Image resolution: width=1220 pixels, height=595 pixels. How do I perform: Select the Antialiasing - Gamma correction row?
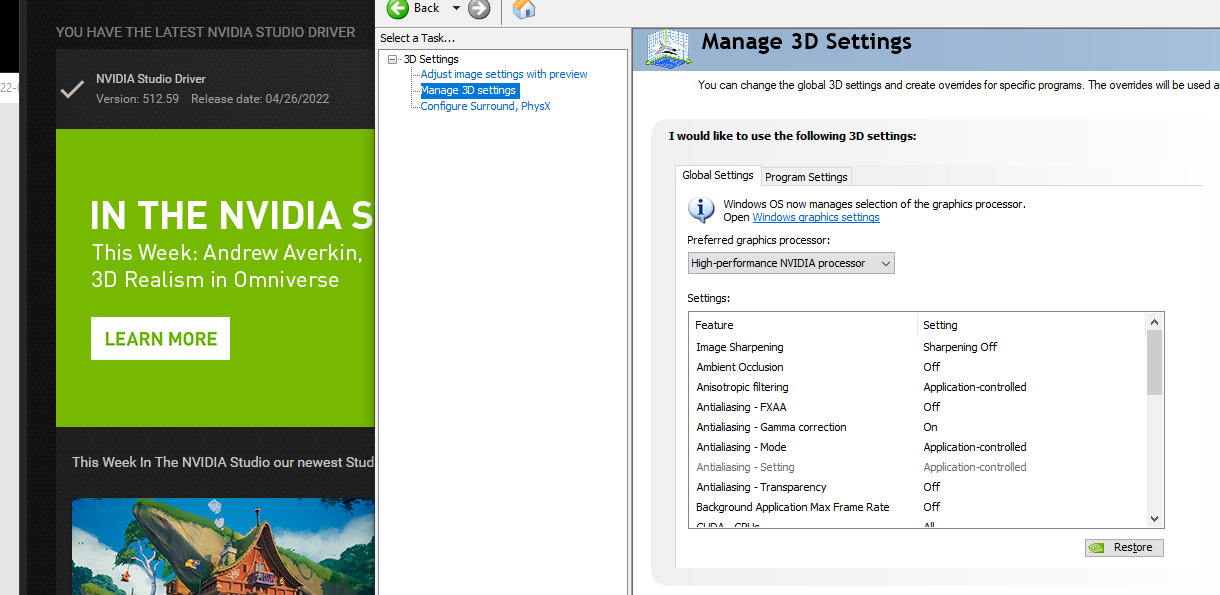pos(917,427)
